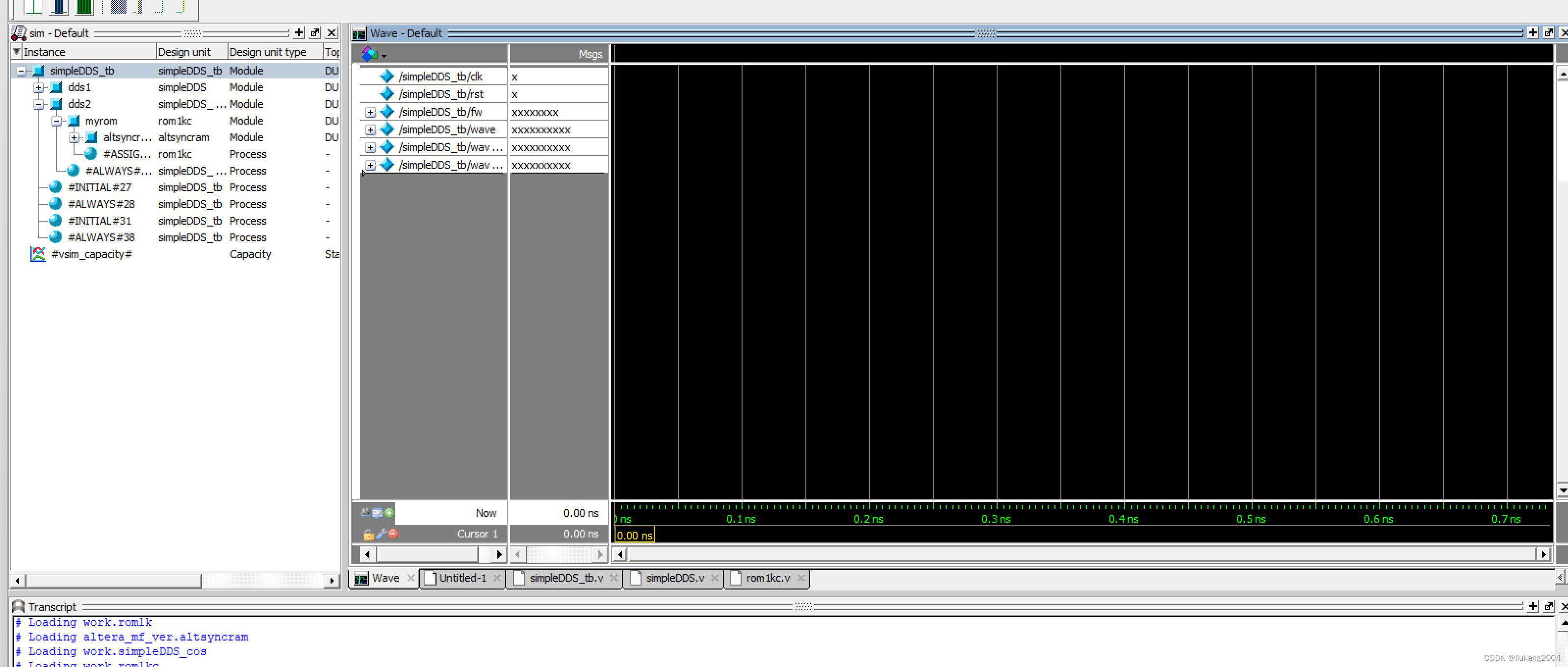Open cursor properties via wrench icon
Viewport: 1568px width, 667px height.
point(381,533)
